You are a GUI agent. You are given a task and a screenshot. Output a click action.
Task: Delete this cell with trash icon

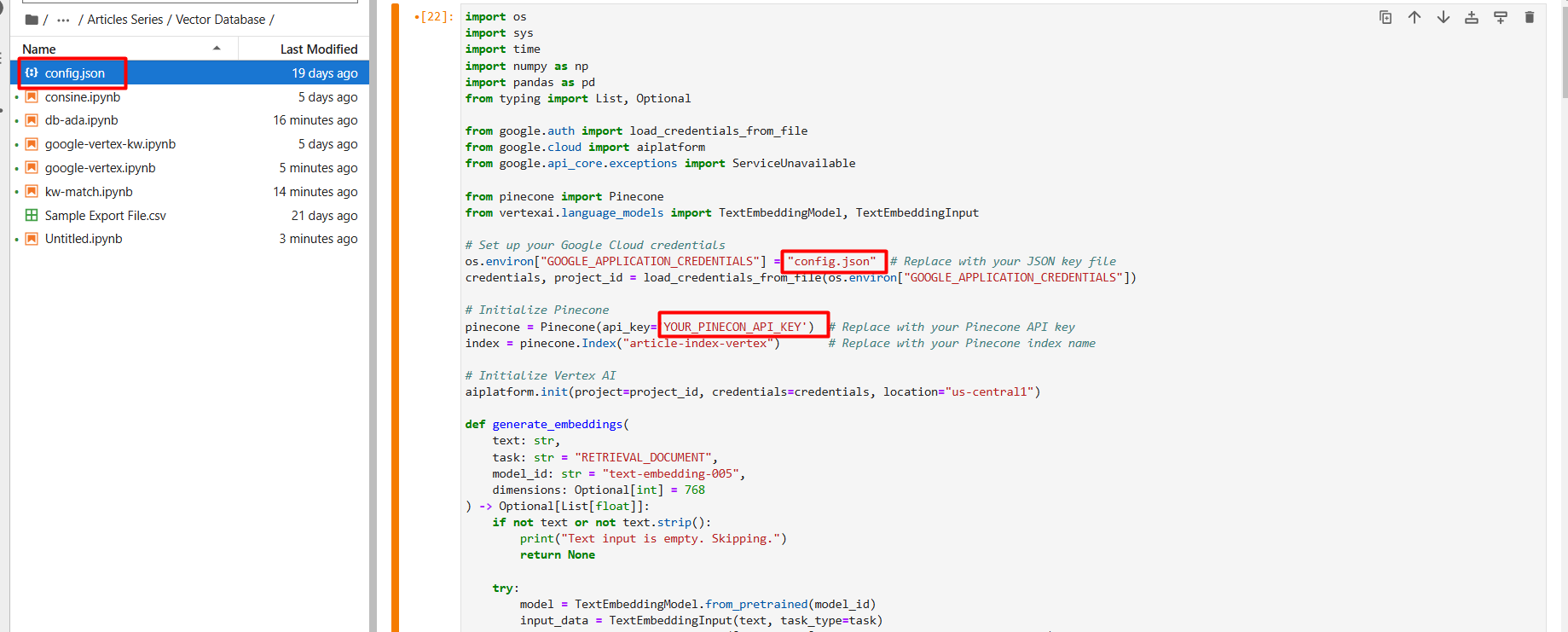click(x=1530, y=17)
